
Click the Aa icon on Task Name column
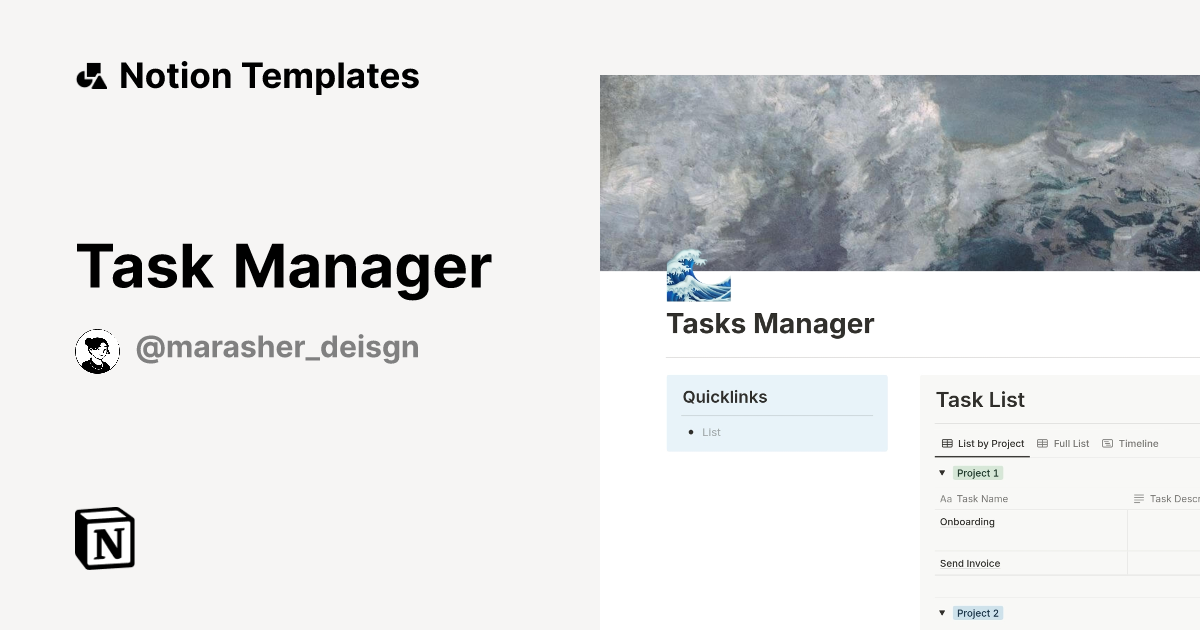point(946,498)
